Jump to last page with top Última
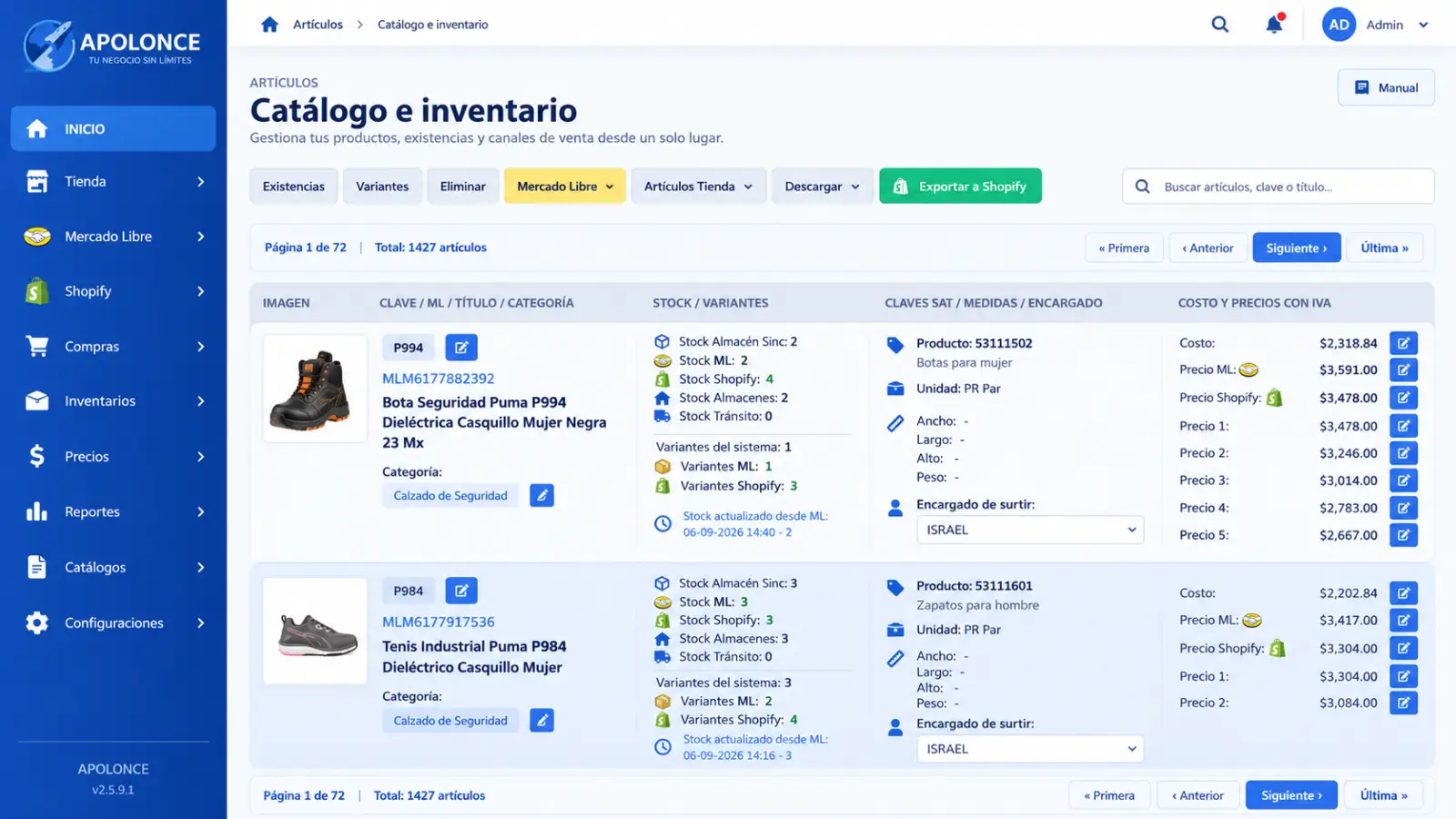 click(1384, 248)
